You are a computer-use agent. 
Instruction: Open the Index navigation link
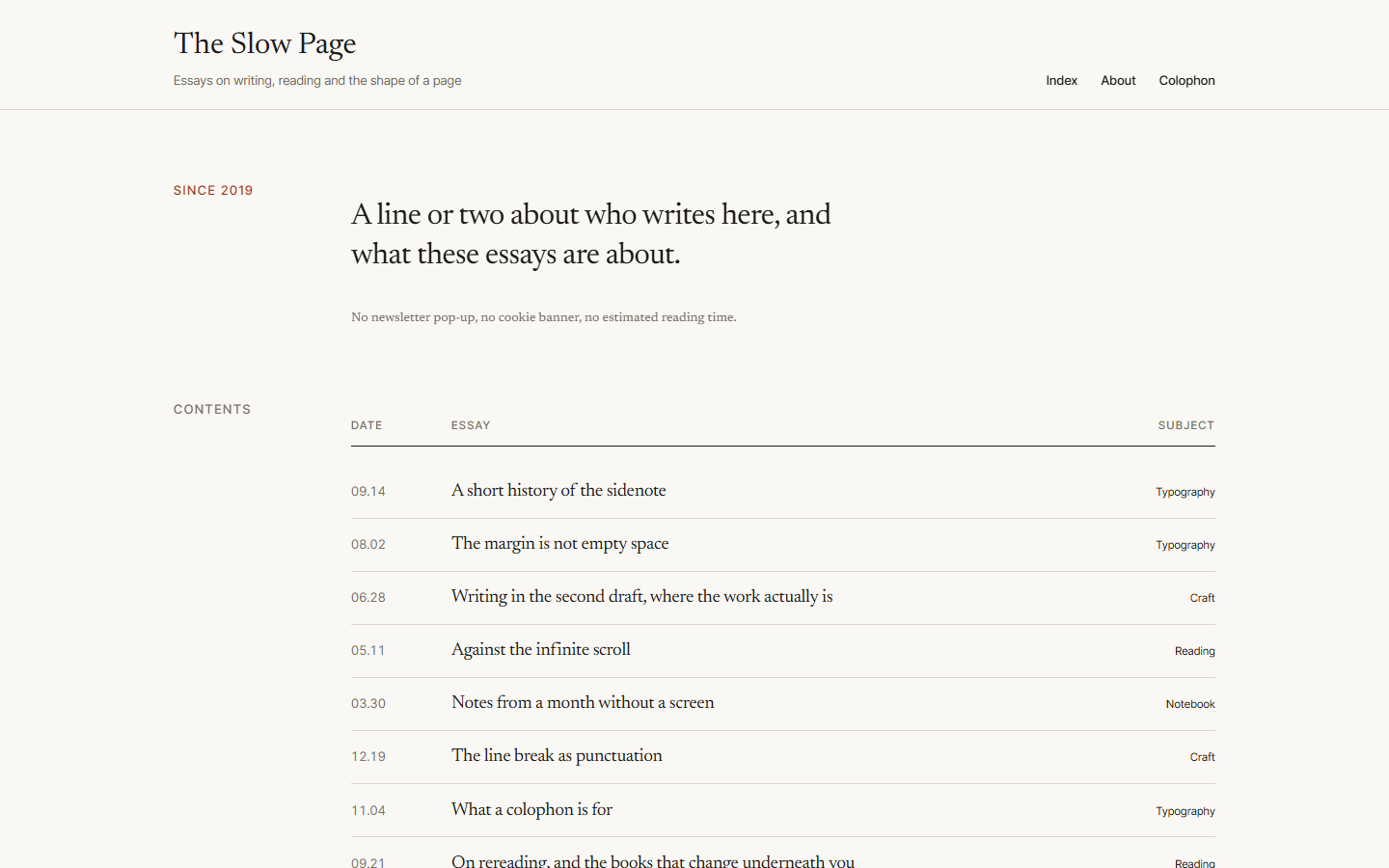1061,81
